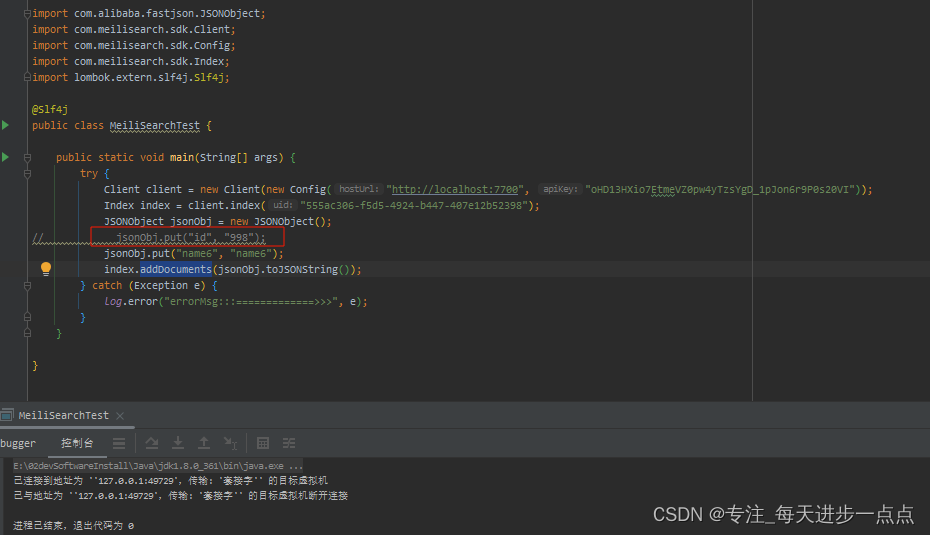Image resolution: width=930 pixels, height=535 pixels.
Task: Click the 进程已结束 exit code console line
Action: click(74, 526)
